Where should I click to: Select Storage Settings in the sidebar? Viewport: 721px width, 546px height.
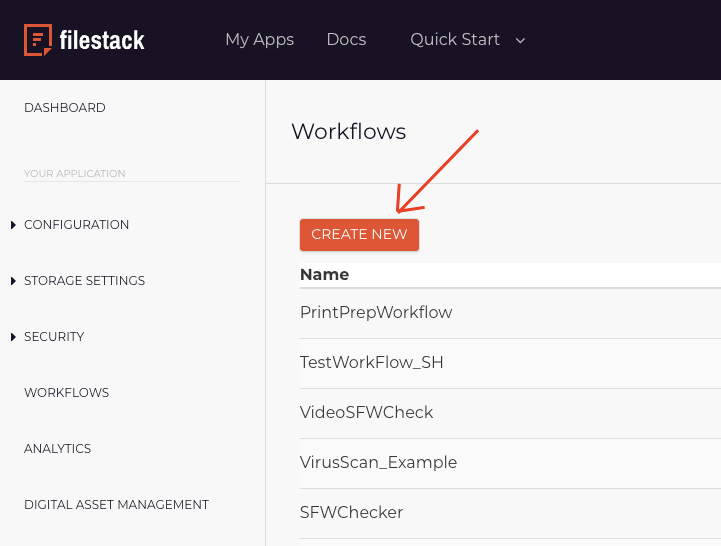pyautogui.click(x=85, y=281)
